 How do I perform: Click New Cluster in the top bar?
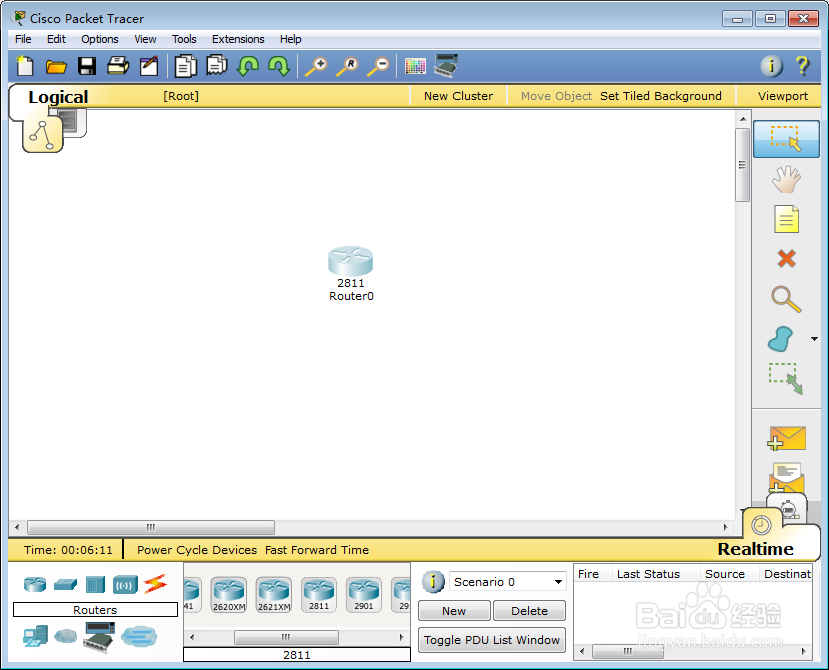click(458, 96)
